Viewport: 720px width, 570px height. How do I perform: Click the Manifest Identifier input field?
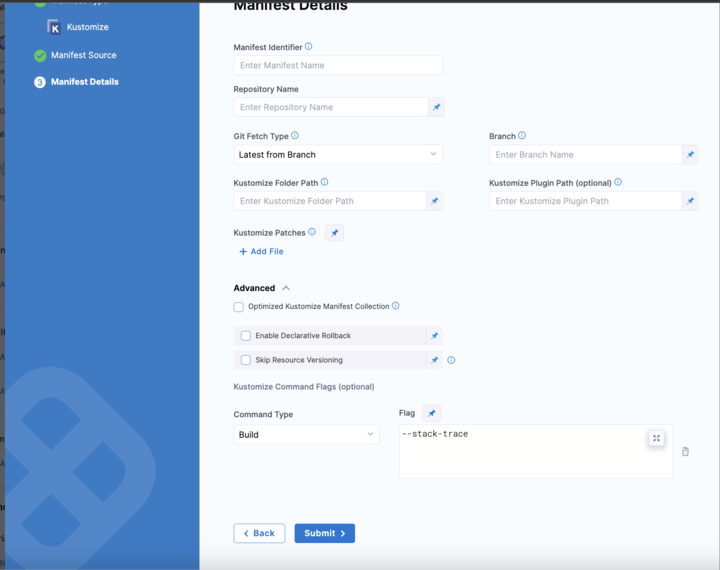(337, 65)
